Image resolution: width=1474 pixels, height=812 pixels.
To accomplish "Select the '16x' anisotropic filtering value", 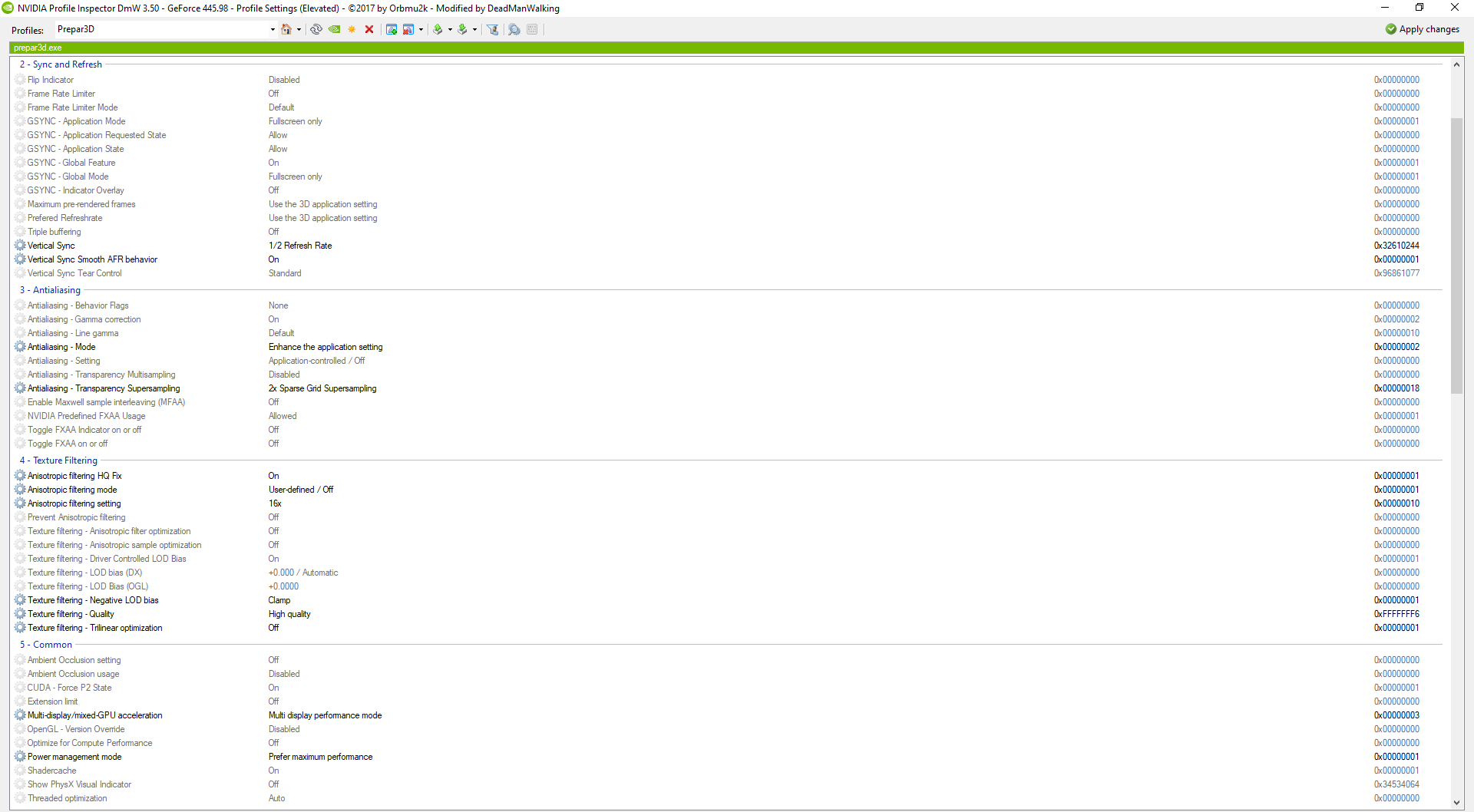I will [x=275, y=503].
